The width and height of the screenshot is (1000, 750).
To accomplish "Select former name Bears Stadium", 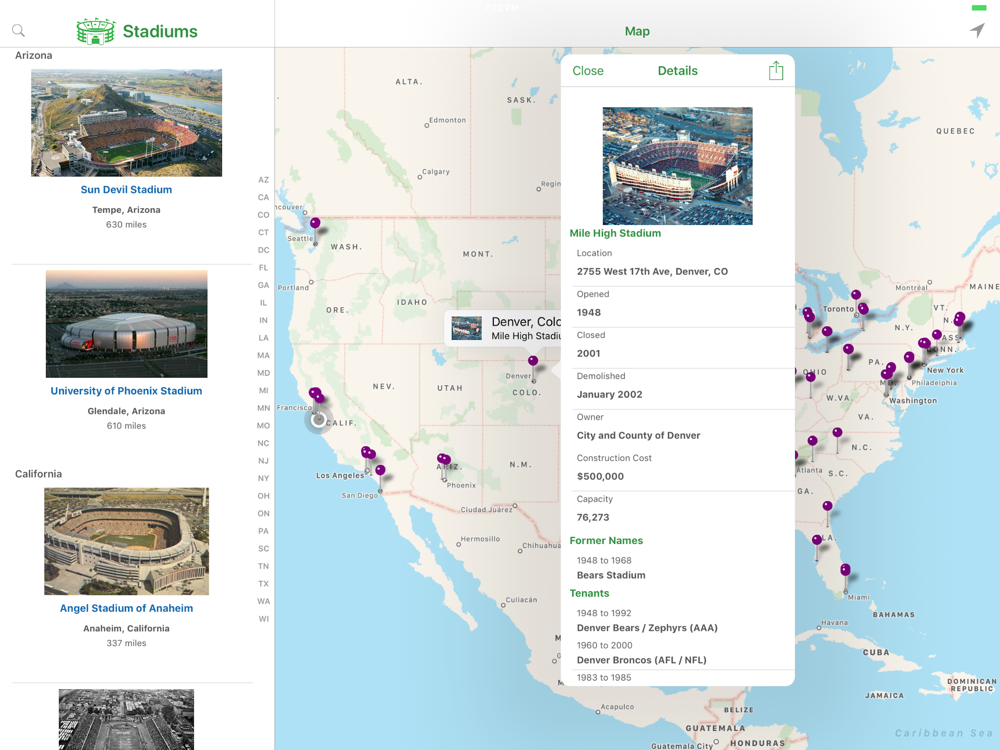I will (x=611, y=575).
